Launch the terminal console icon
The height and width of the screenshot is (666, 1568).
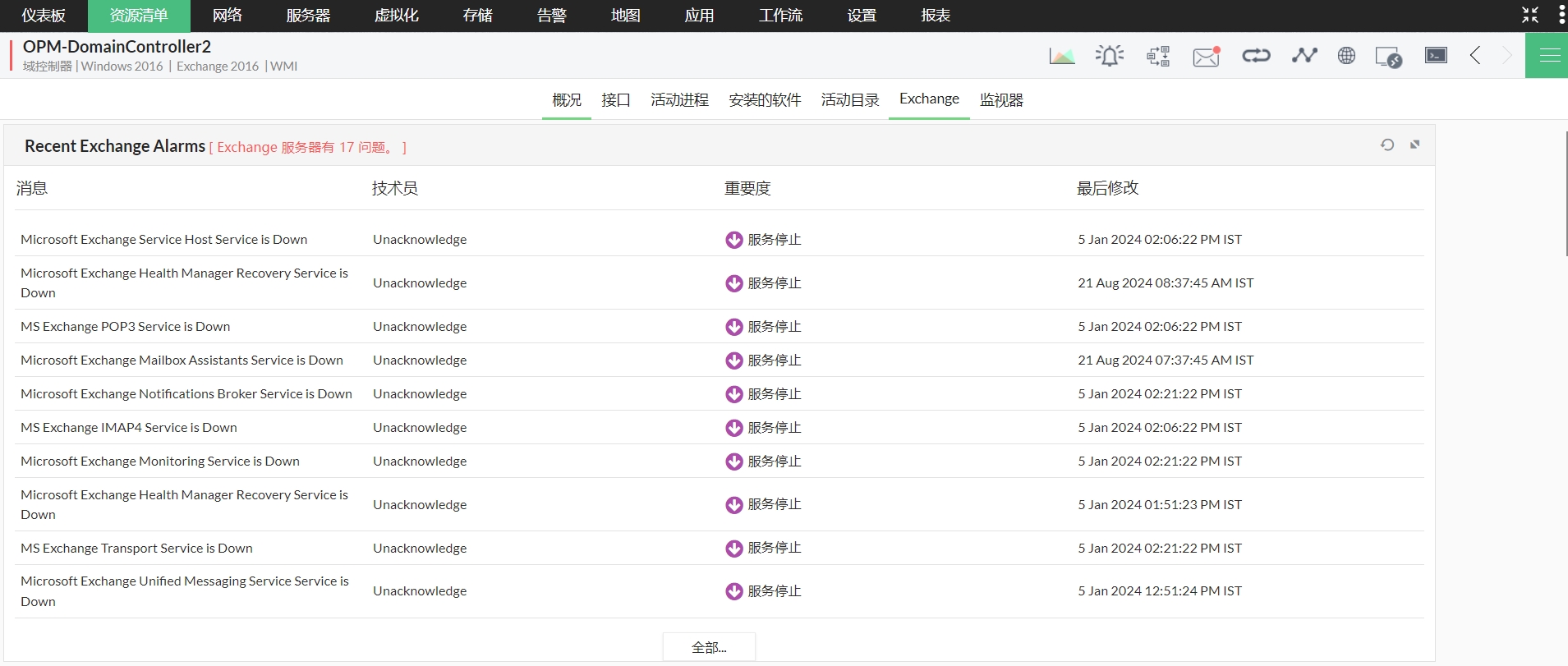point(1436,55)
